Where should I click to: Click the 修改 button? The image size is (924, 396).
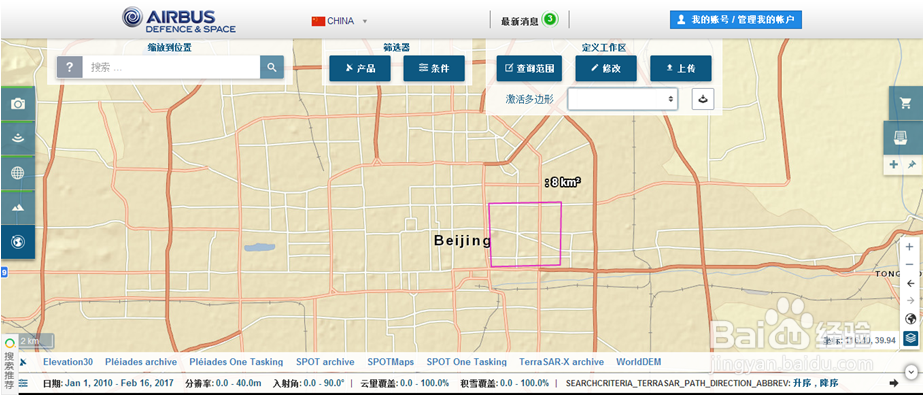tap(606, 68)
